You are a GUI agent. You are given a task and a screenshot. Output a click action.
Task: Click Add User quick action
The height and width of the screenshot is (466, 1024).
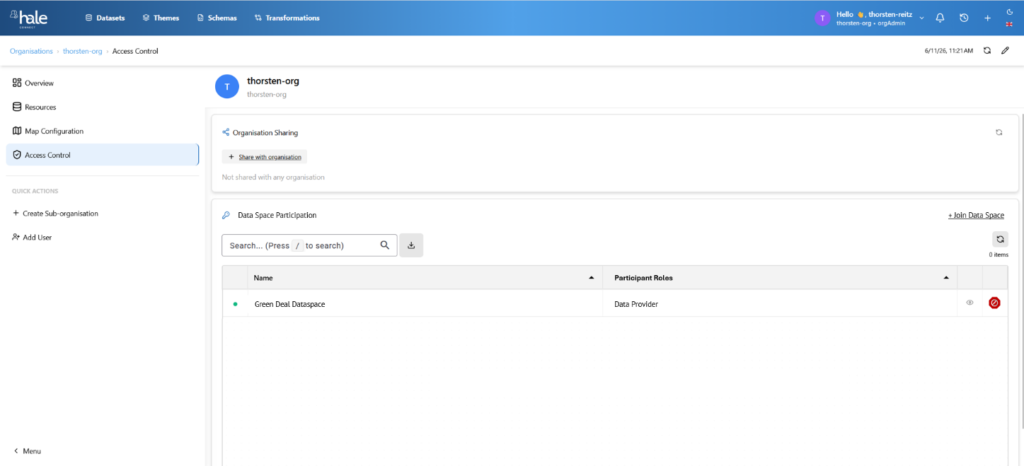[32, 238]
